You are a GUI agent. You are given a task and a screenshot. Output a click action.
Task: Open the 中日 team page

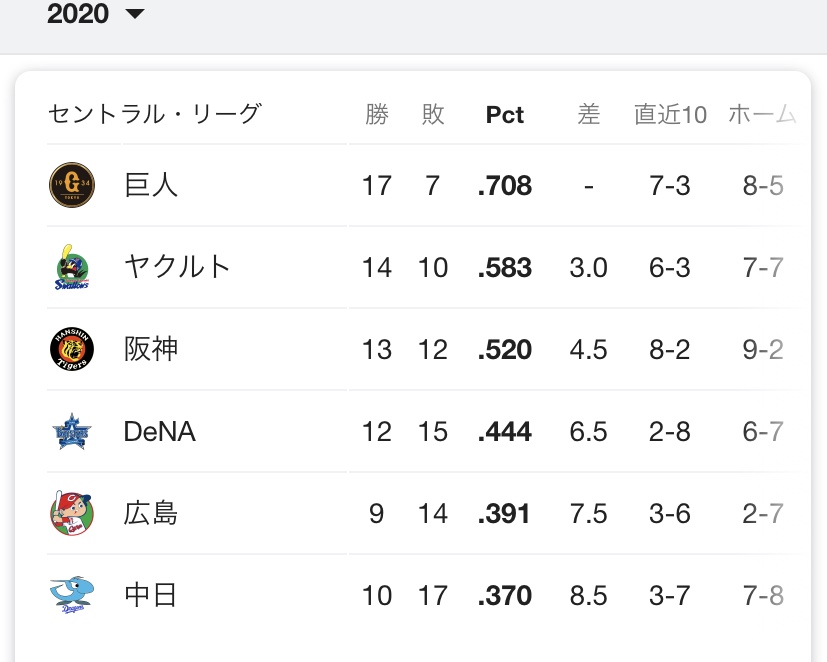(151, 595)
